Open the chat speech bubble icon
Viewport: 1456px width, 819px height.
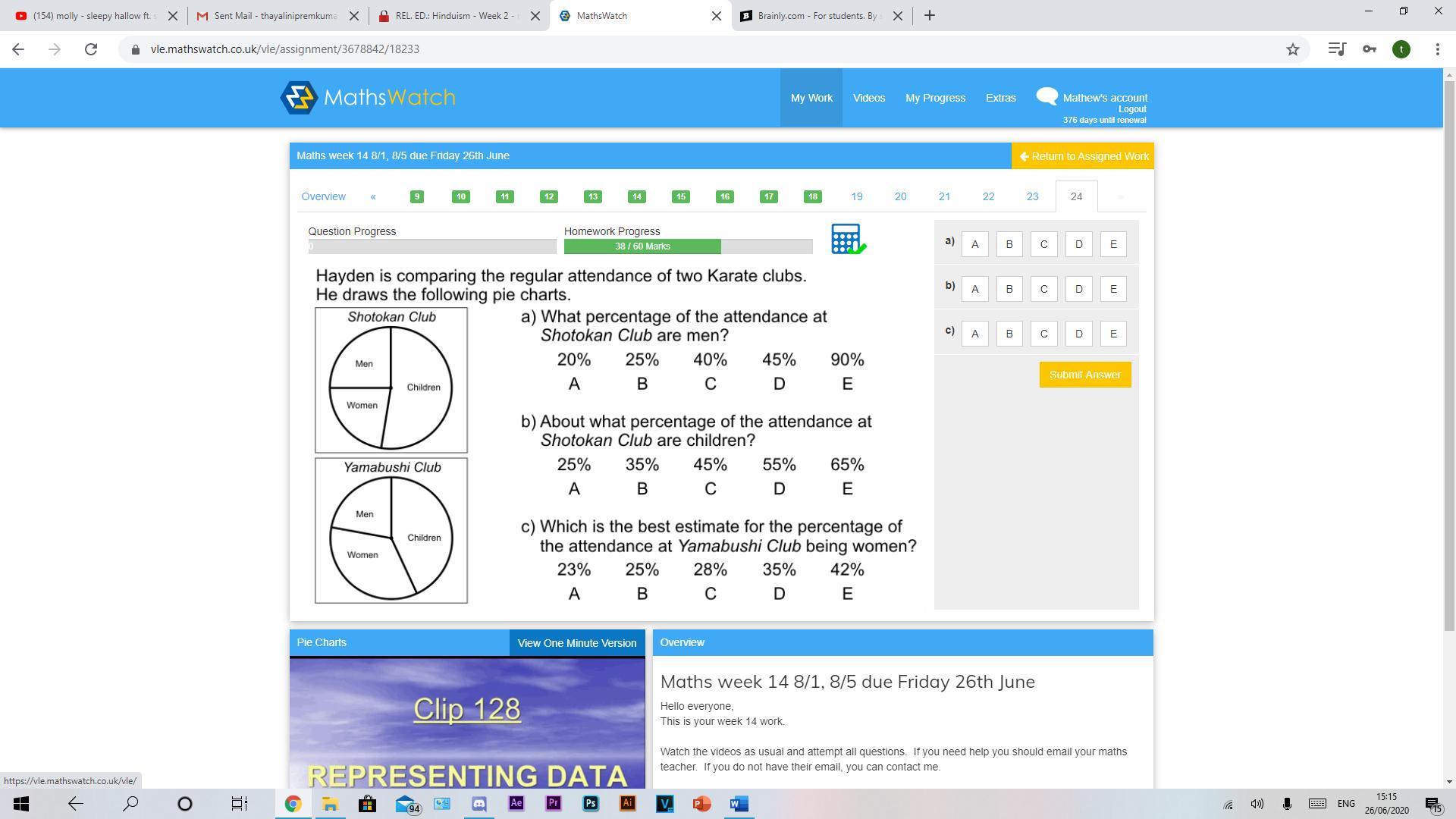[1046, 96]
